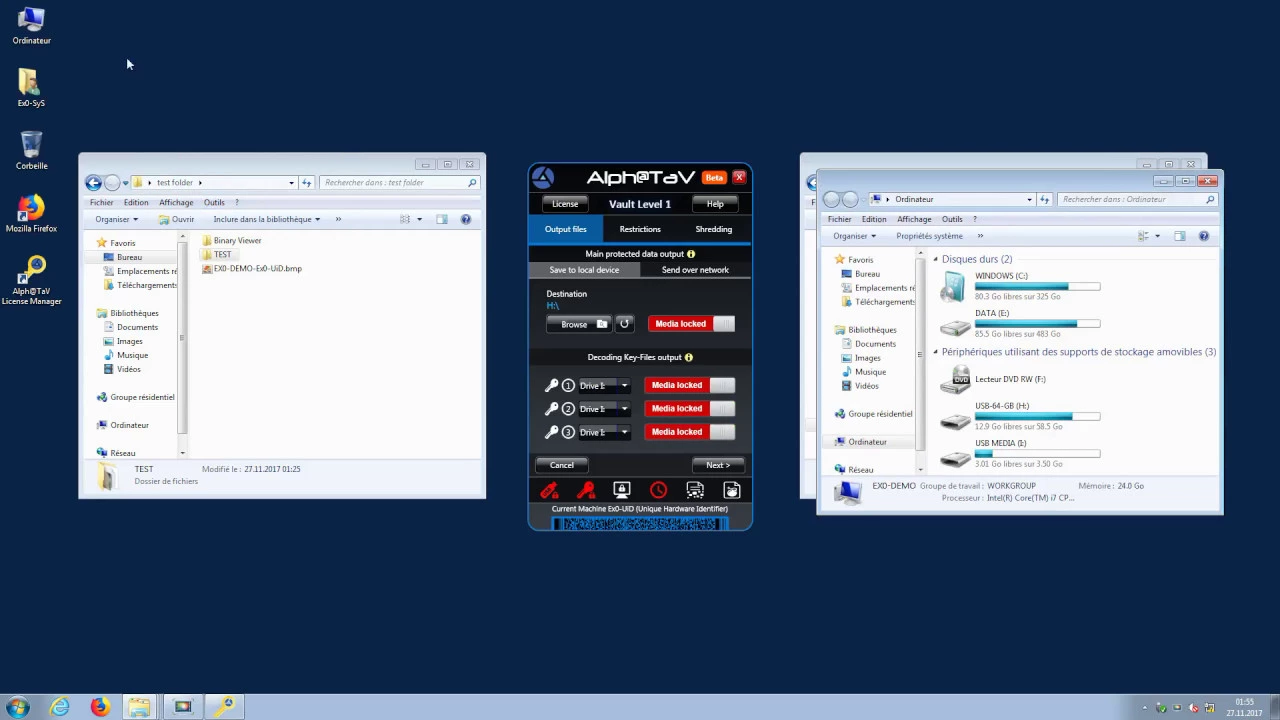Click the back arrow in test folder window
The image size is (1280, 720).
coord(93,182)
